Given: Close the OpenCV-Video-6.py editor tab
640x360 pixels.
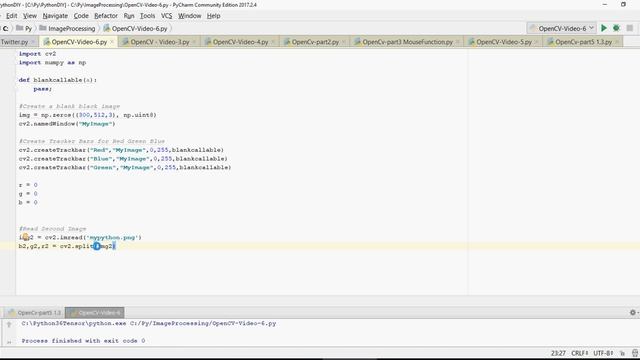Looking at the screenshot, I should (111, 42).
